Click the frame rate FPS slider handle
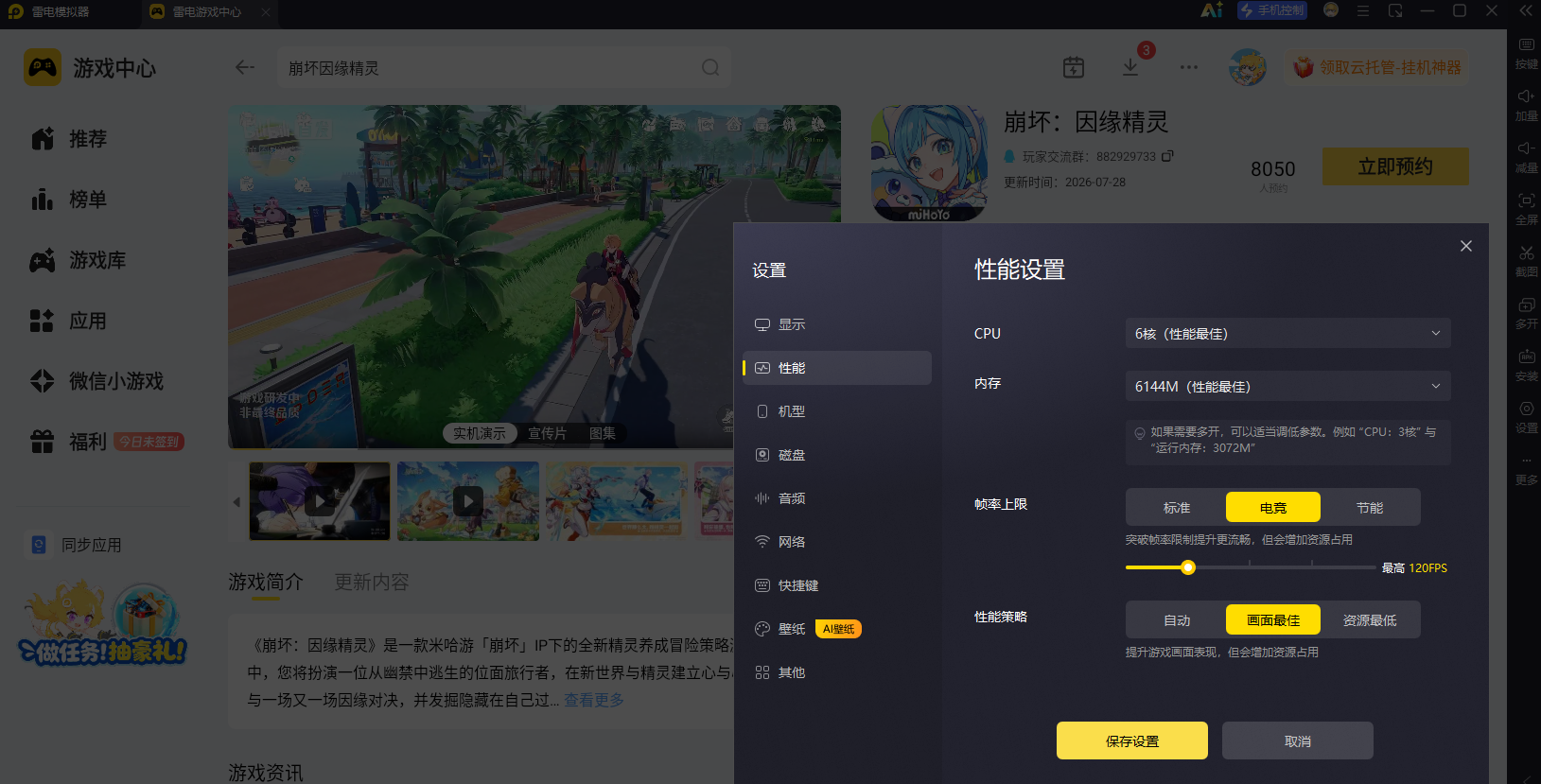This screenshot has width=1541, height=784. pos(1188,567)
